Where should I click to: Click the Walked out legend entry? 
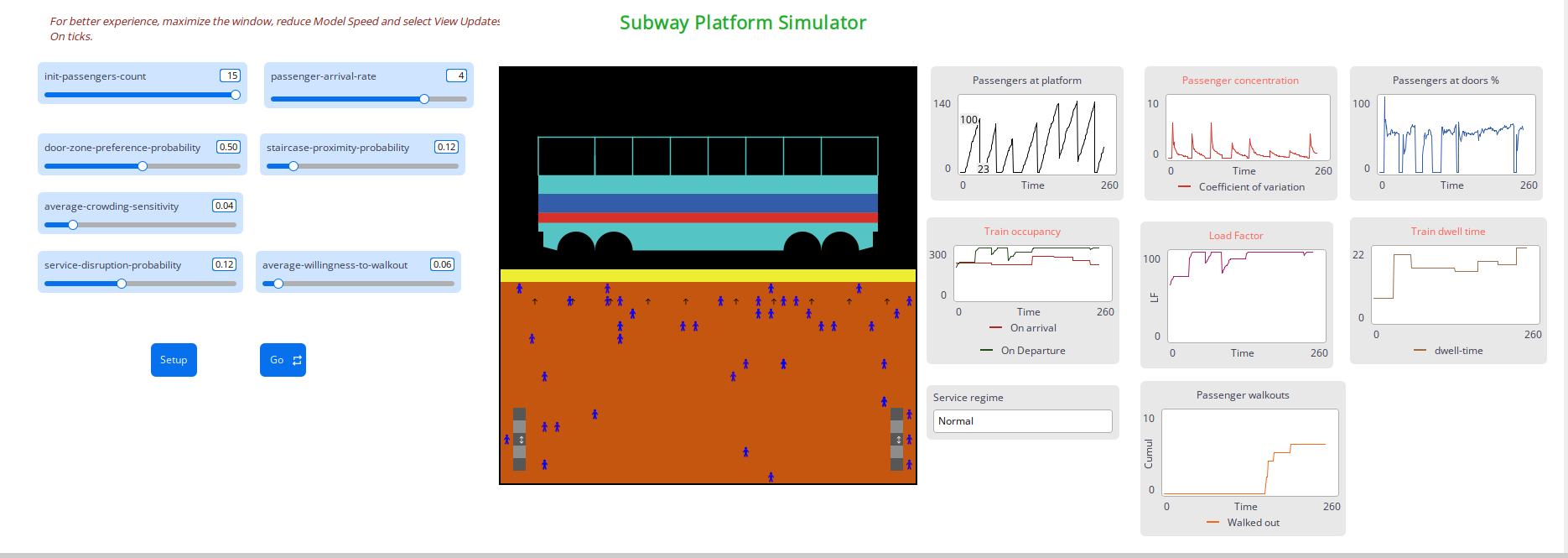[x=1243, y=523]
